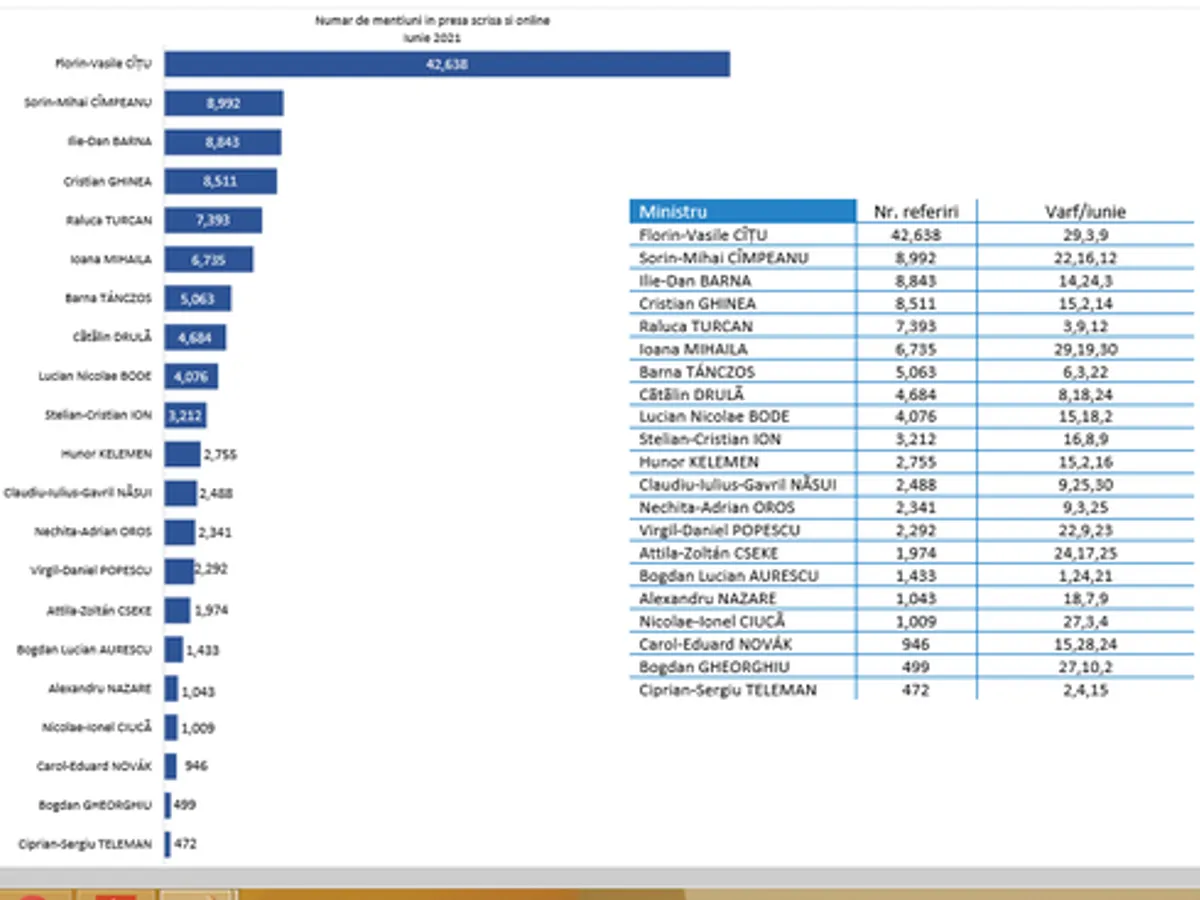
Task: Select the Cristian GHINEA bar labeled 8,511
Action: pyautogui.click(x=220, y=181)
